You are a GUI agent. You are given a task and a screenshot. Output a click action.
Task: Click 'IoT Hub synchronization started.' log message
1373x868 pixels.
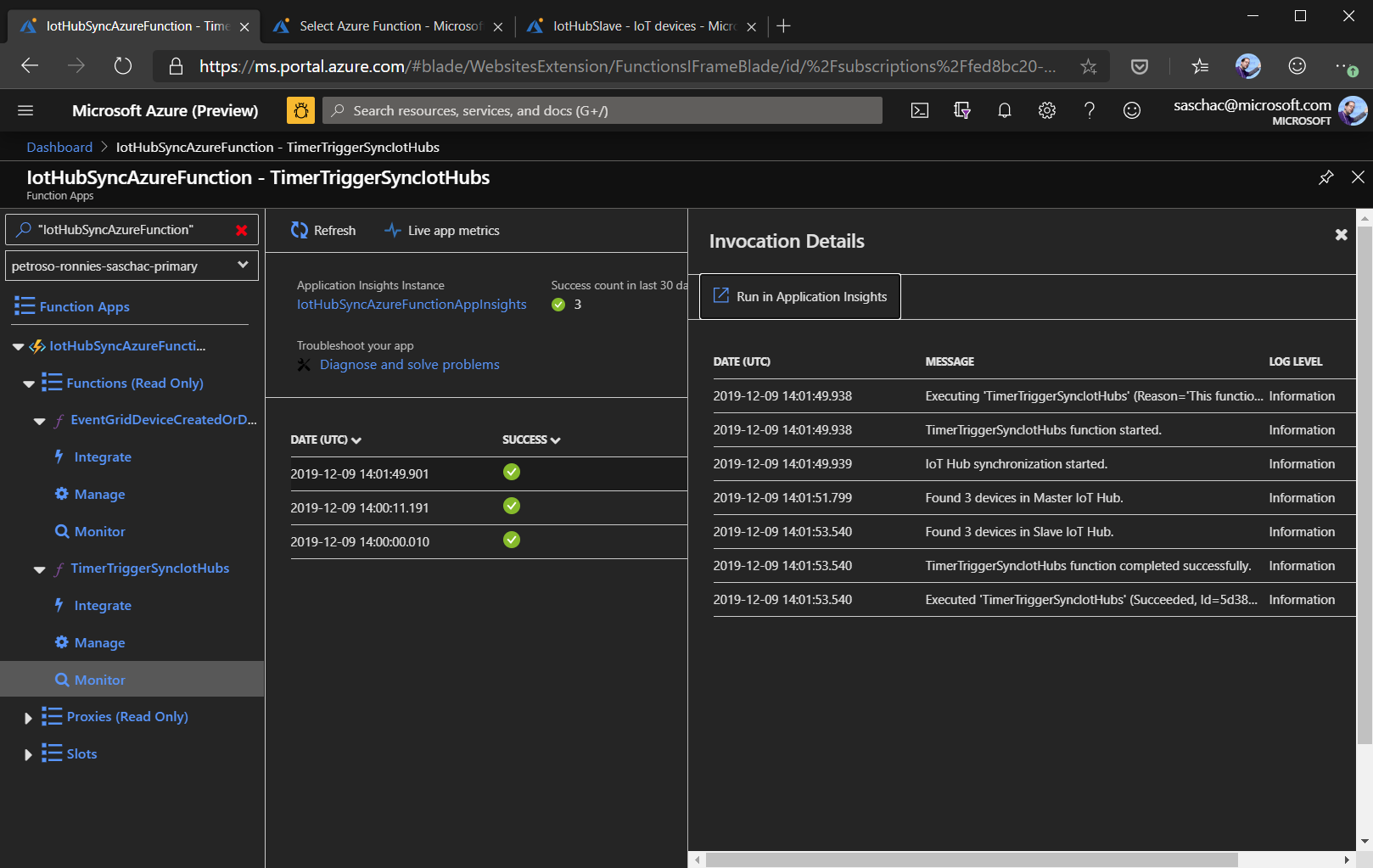coord(1016,464)
